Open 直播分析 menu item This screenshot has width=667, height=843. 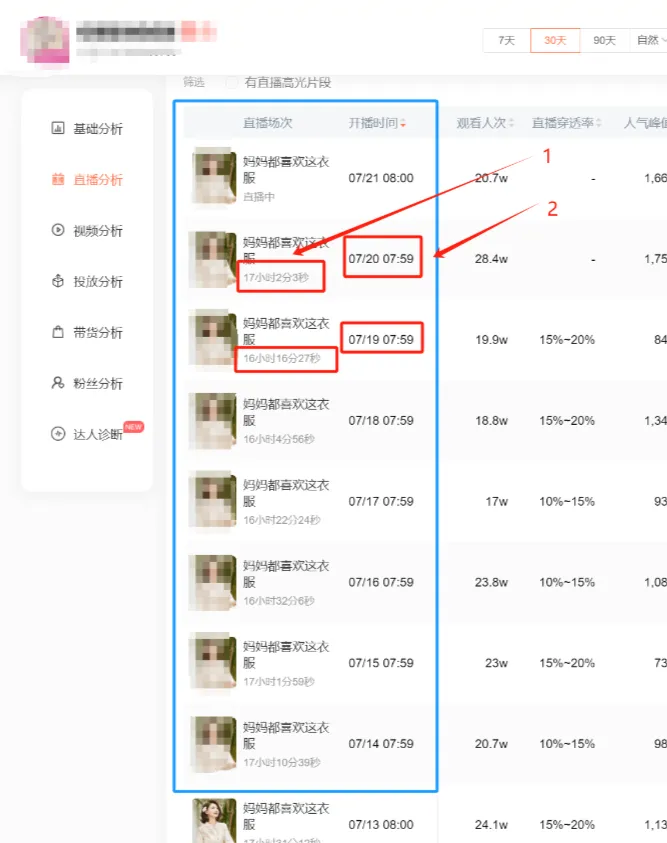coord(98,180)
